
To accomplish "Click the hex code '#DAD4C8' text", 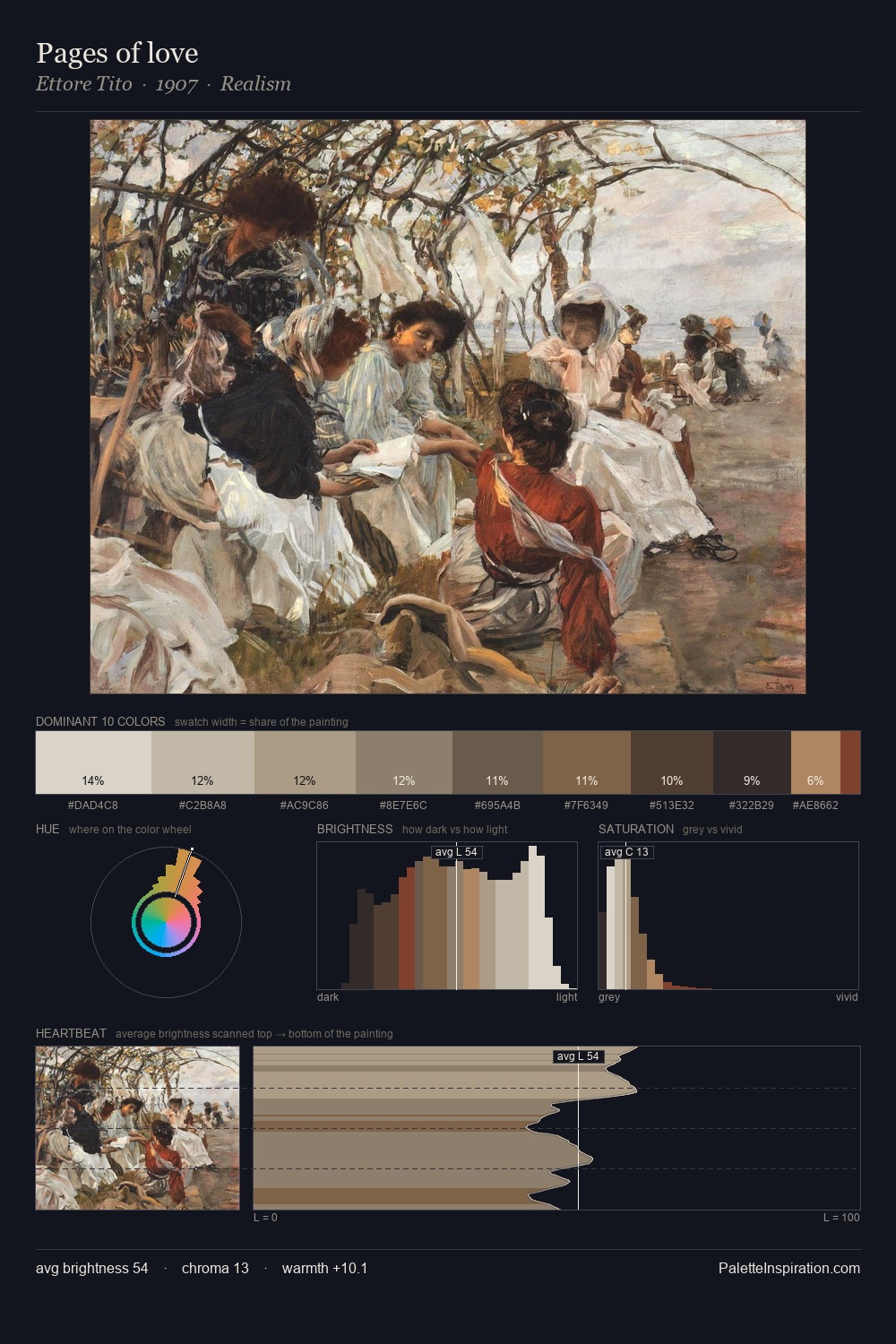I will coord(93,805).
